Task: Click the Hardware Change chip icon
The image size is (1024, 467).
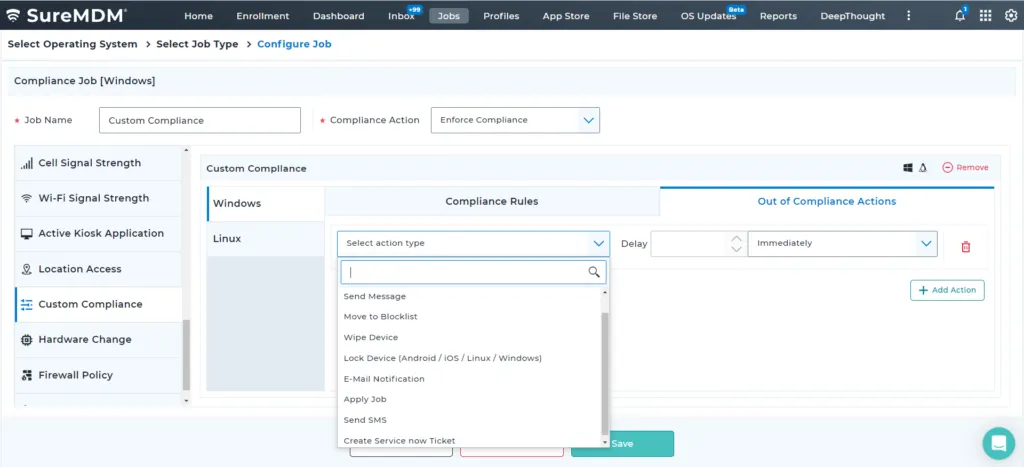Action: (x=27, y=340)
